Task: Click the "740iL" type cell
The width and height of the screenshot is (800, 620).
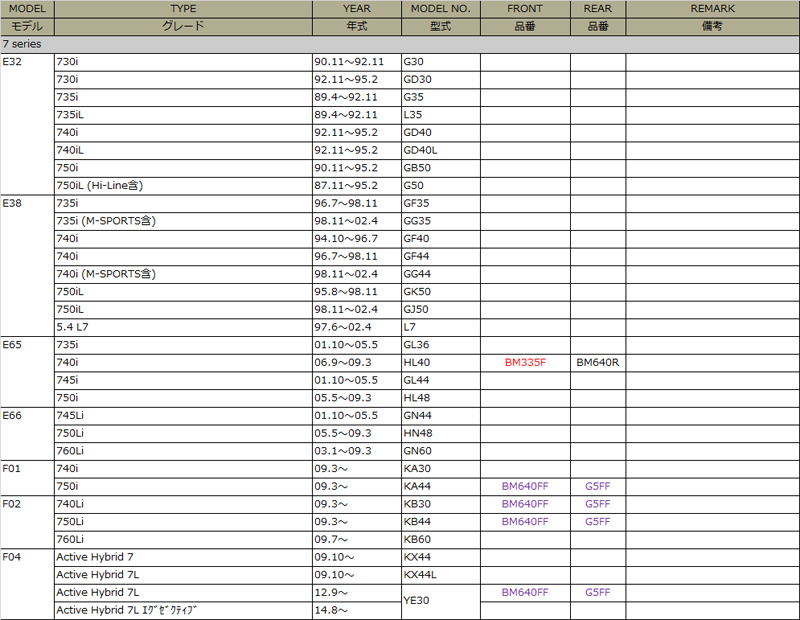Action: tap(183, 150)
